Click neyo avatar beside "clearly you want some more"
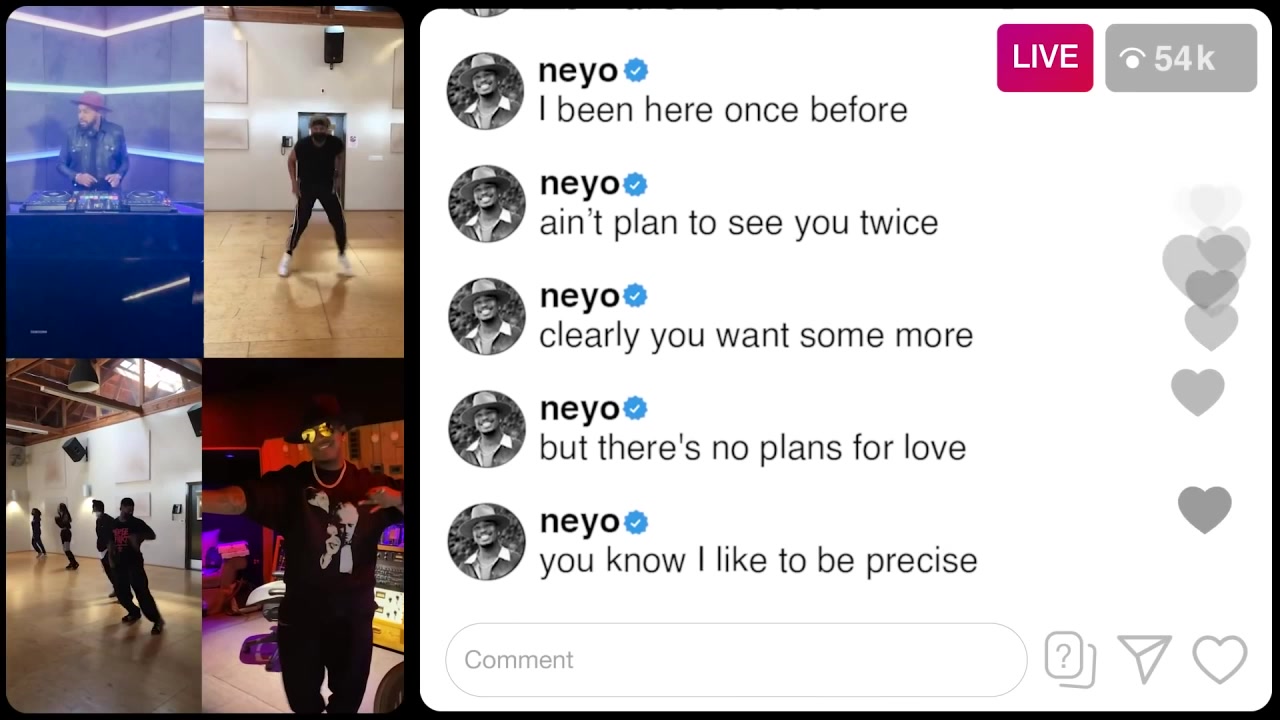 point(486,316)
